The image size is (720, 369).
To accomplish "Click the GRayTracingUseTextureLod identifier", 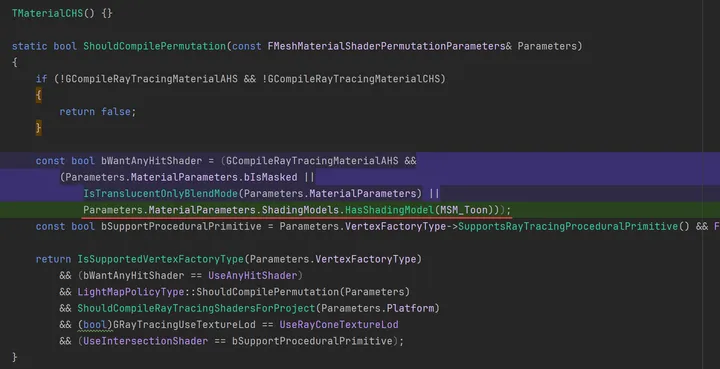I will 184,325.
